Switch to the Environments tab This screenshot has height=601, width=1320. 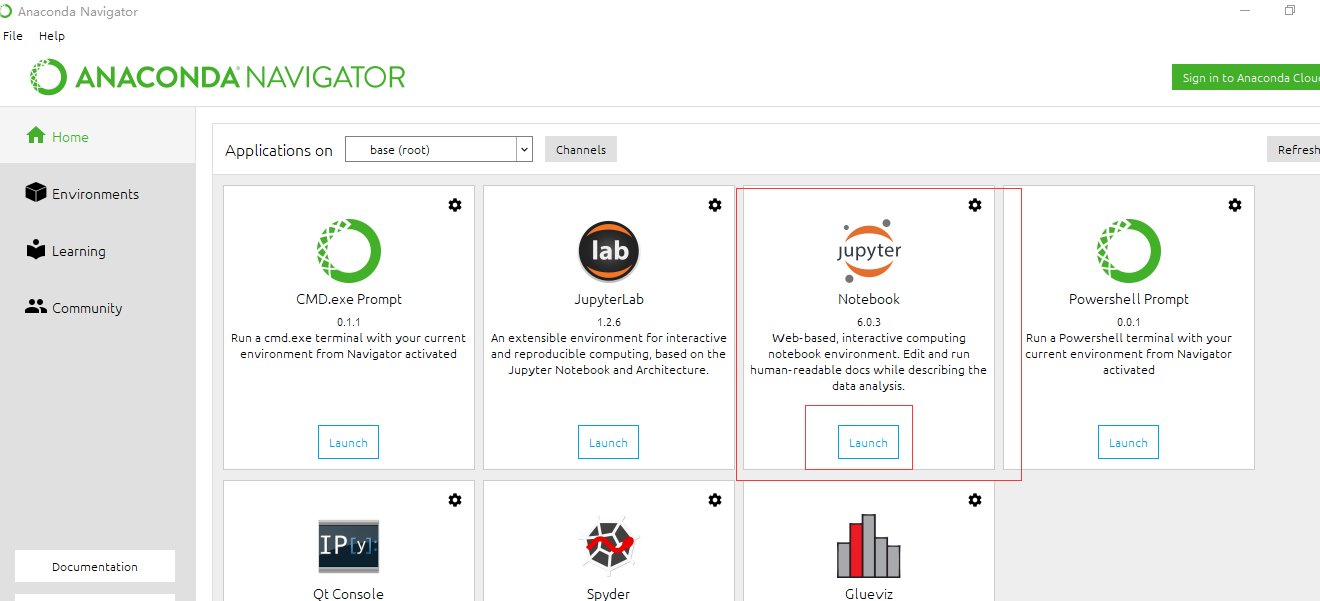(97, 193)
